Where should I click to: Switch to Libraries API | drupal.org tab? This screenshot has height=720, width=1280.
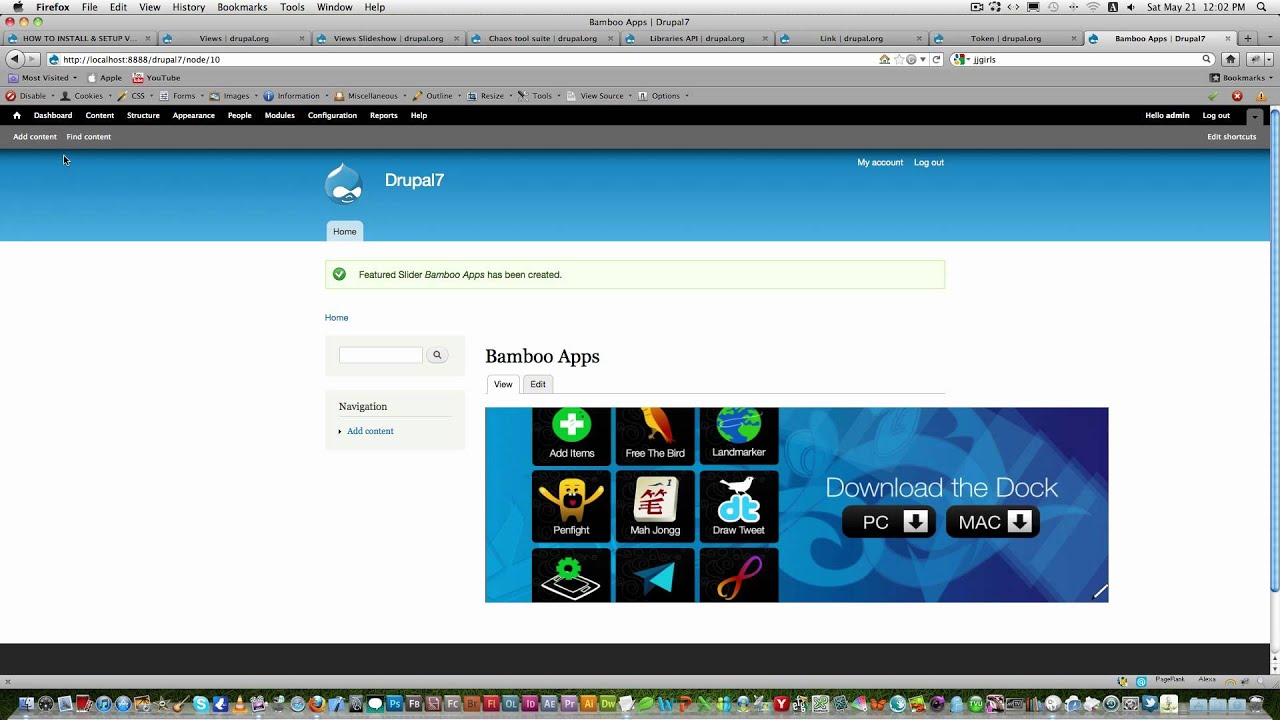[x=697, y=39]
